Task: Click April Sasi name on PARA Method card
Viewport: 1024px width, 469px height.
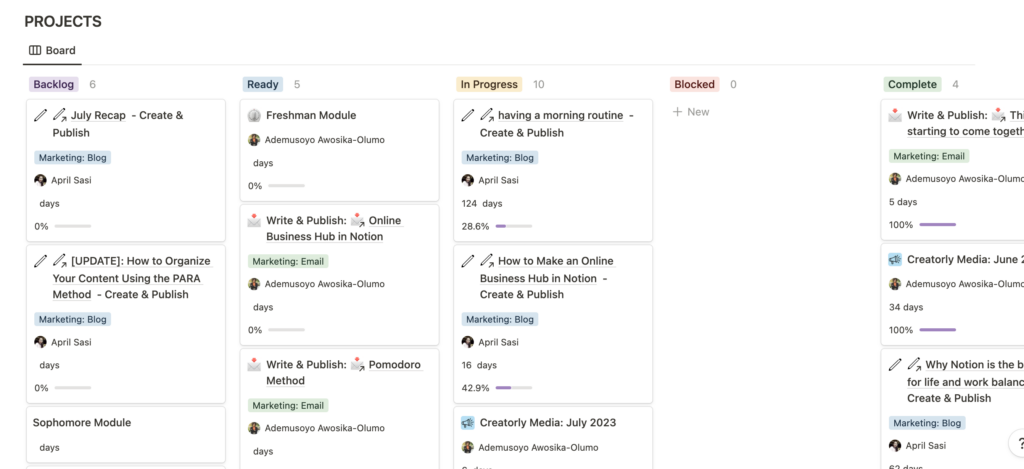Action: click(71, 342)
